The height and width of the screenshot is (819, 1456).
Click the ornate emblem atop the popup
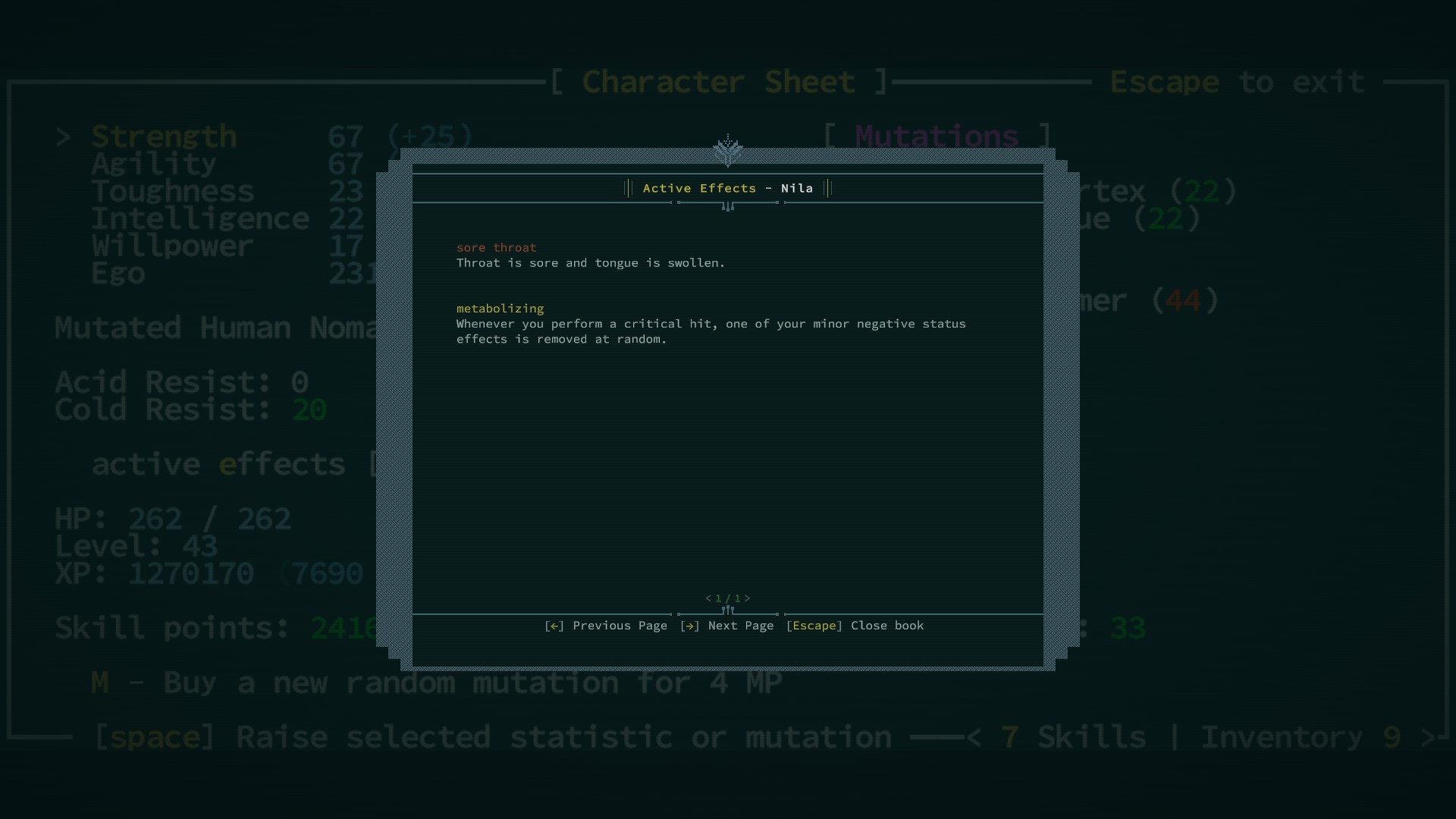pos(728,150)
